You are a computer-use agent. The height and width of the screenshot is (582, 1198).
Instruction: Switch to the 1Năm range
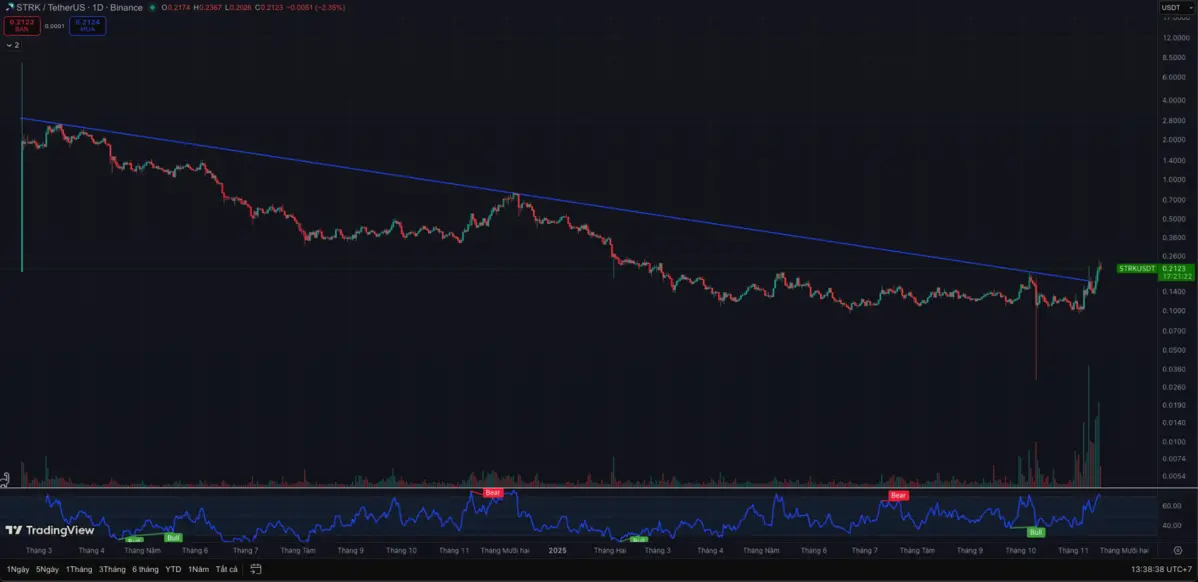tap(198, 568)
